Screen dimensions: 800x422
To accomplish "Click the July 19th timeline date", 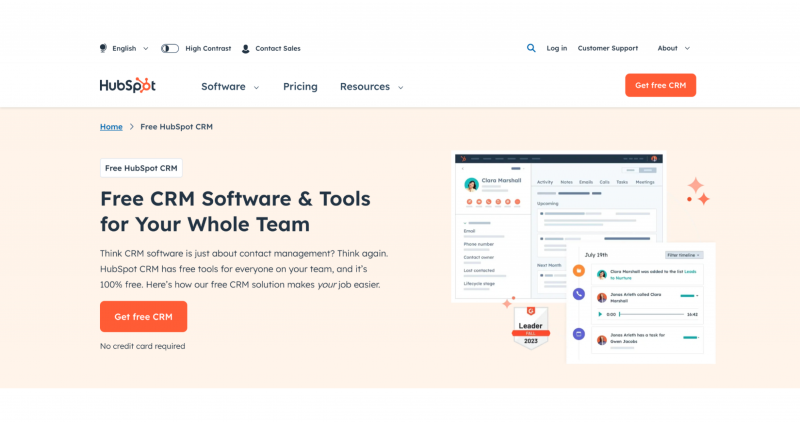I will [596, 255].
